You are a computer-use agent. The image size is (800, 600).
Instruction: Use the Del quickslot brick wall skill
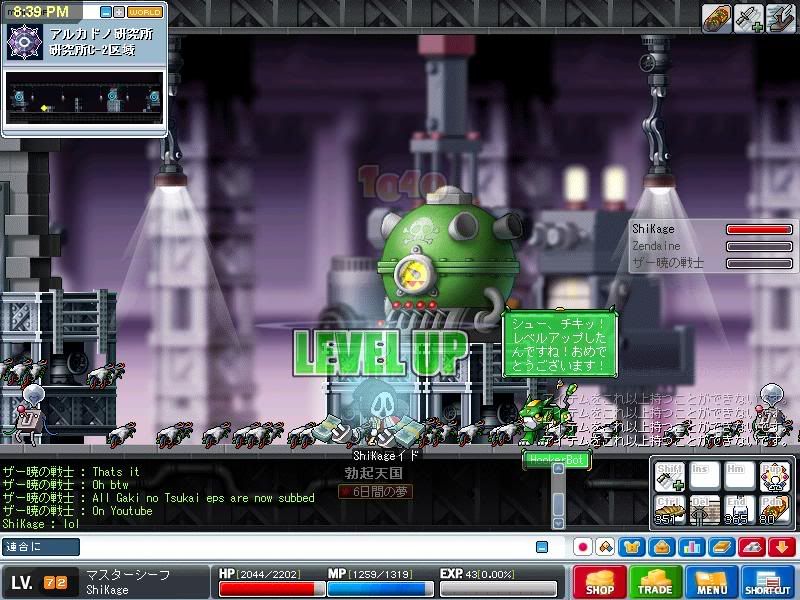click(704, 510)
